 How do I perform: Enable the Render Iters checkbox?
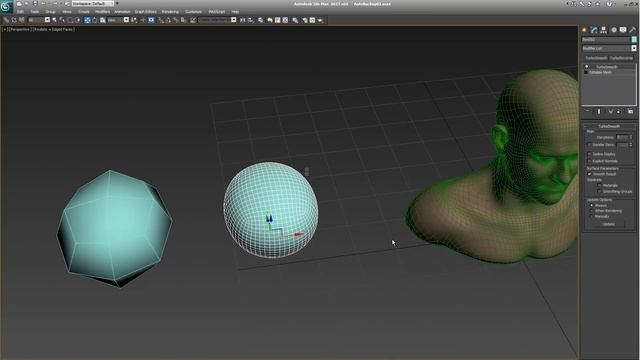point(589,145)
